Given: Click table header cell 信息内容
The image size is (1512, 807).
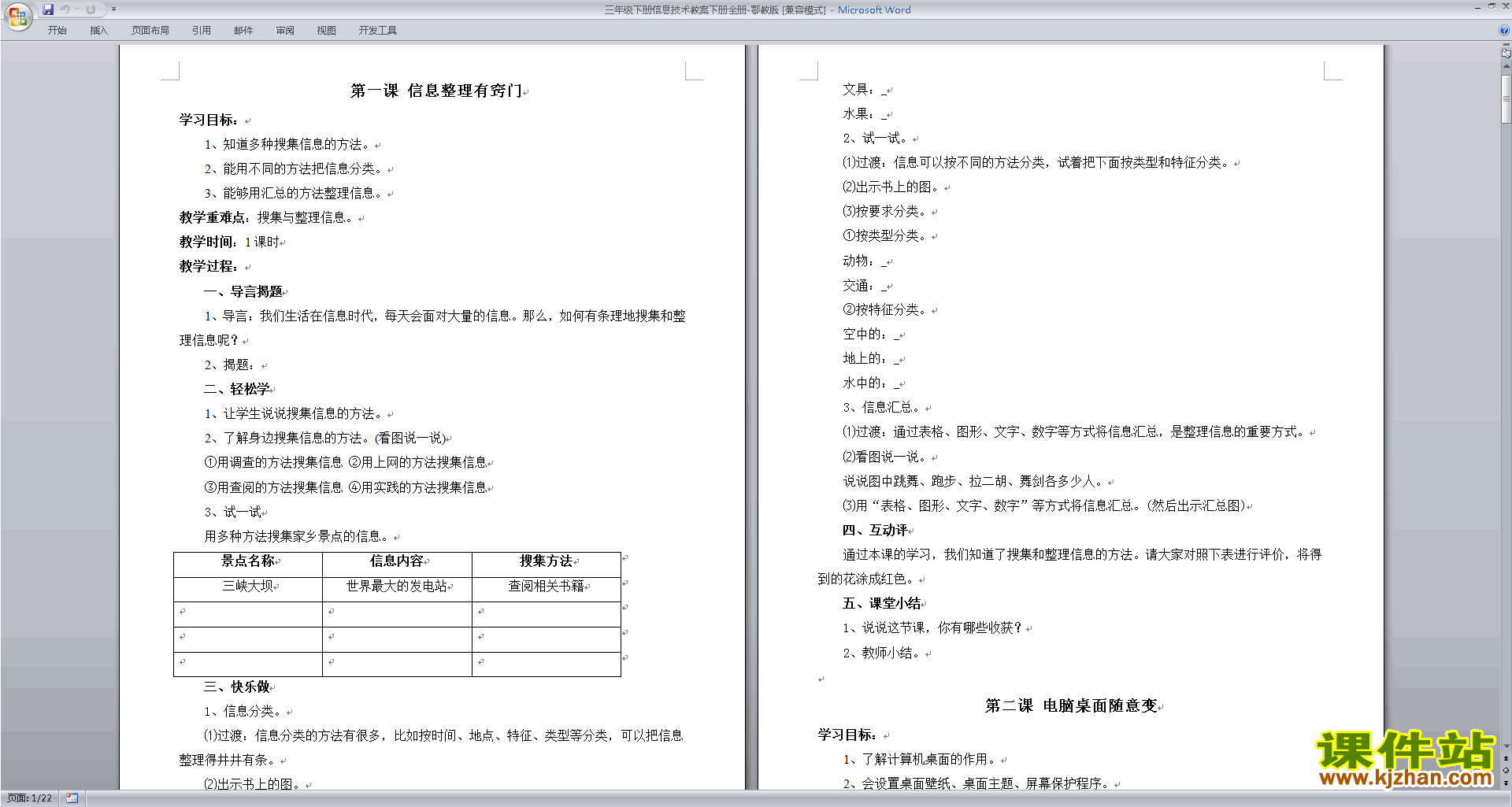Looking at the screenshot, I should coord(397,561).
